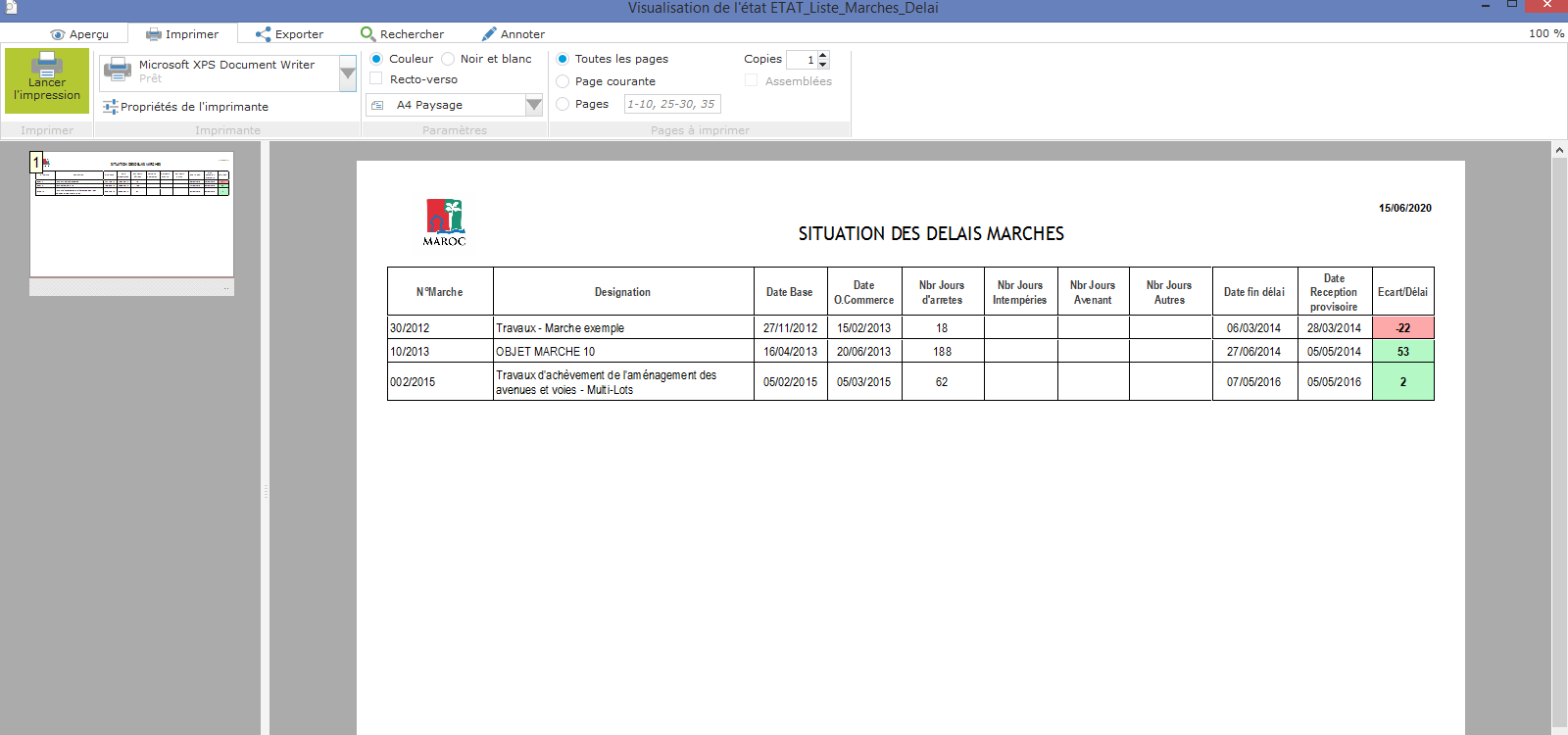Image resolution: width=1568 pixels, height=735 pixels.
Task: Open the Rechercher search tab
Action: (402, 34)
